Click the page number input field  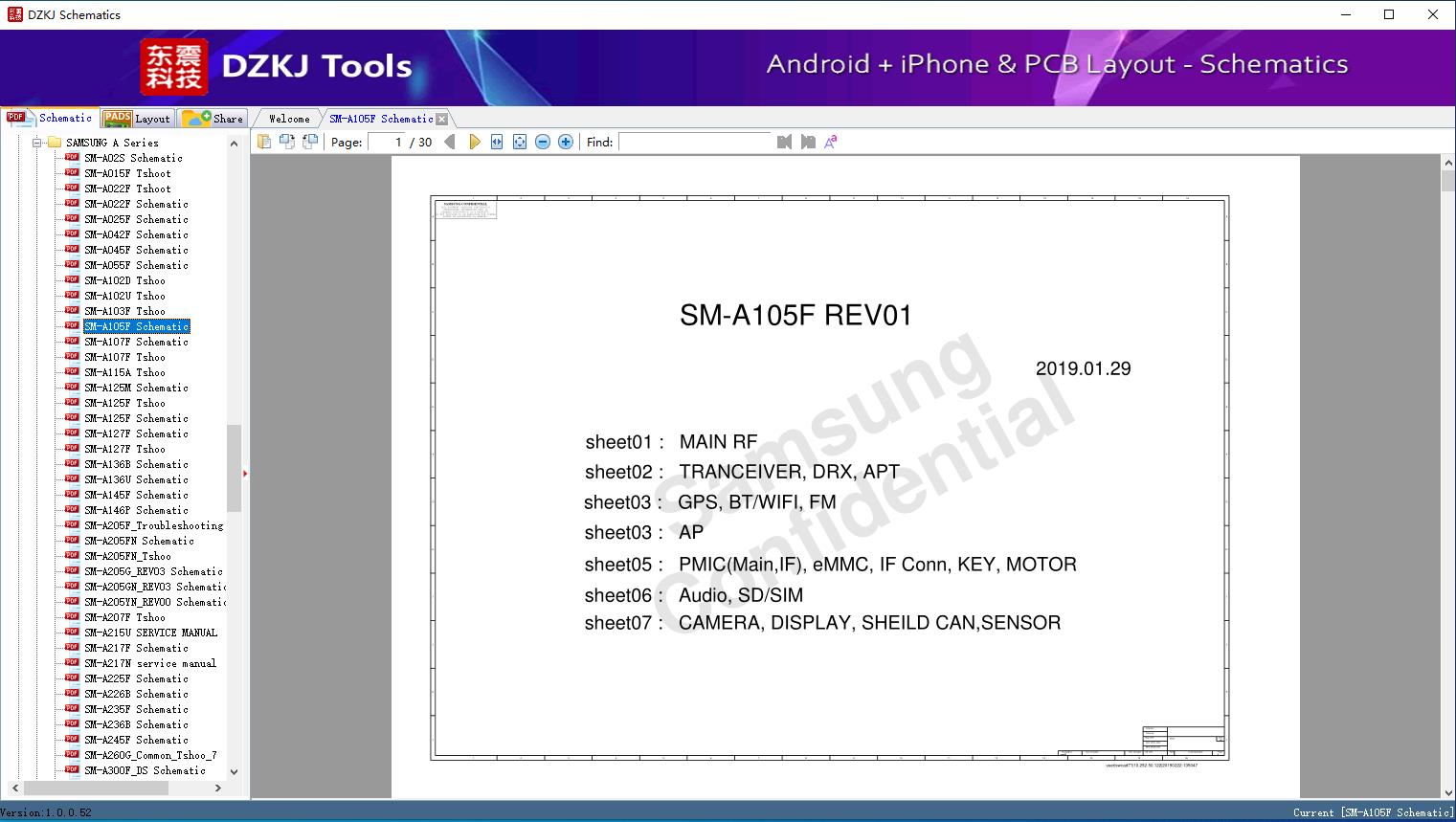point(386,142)
